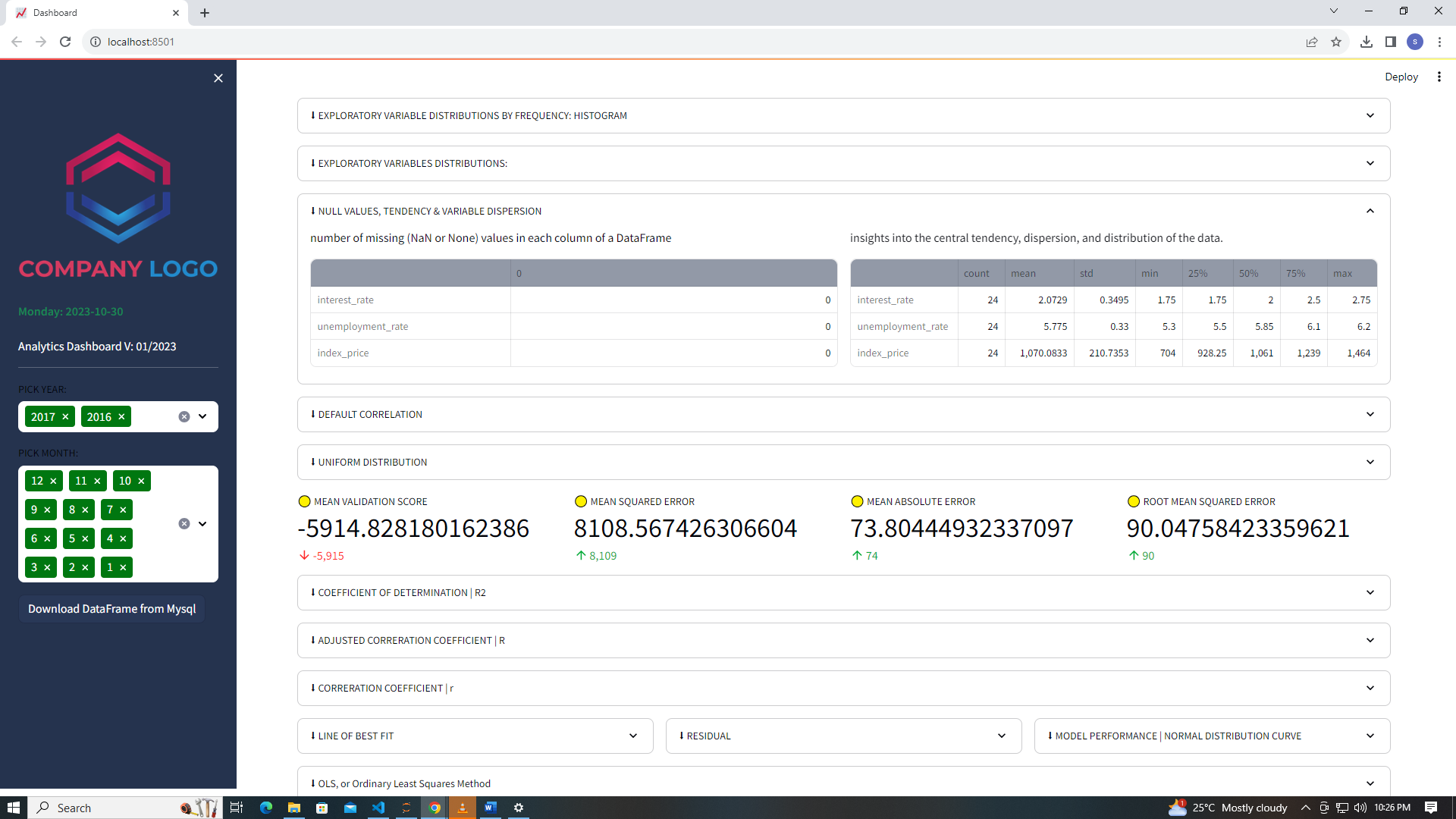Share the page via the share icon

coord(1312,42)
